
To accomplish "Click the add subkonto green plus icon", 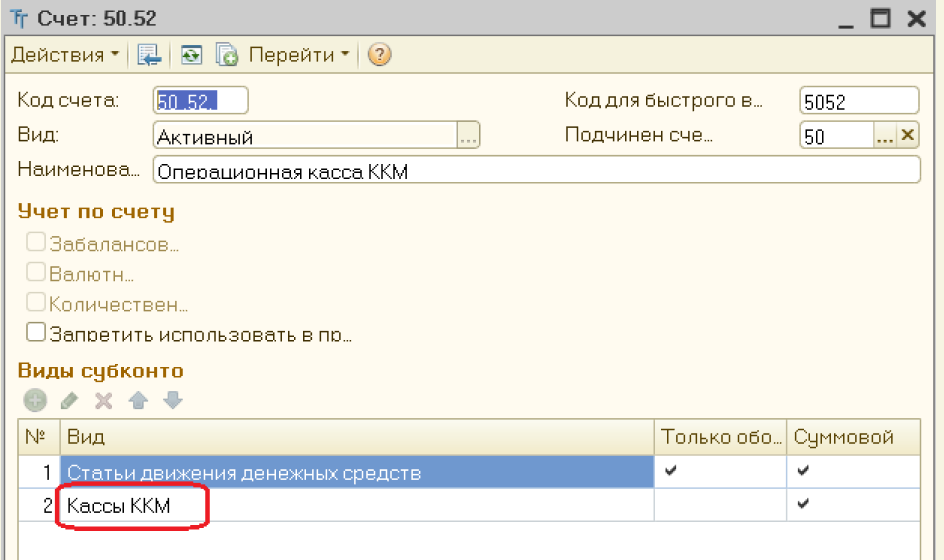I will (x=35, y=401).
